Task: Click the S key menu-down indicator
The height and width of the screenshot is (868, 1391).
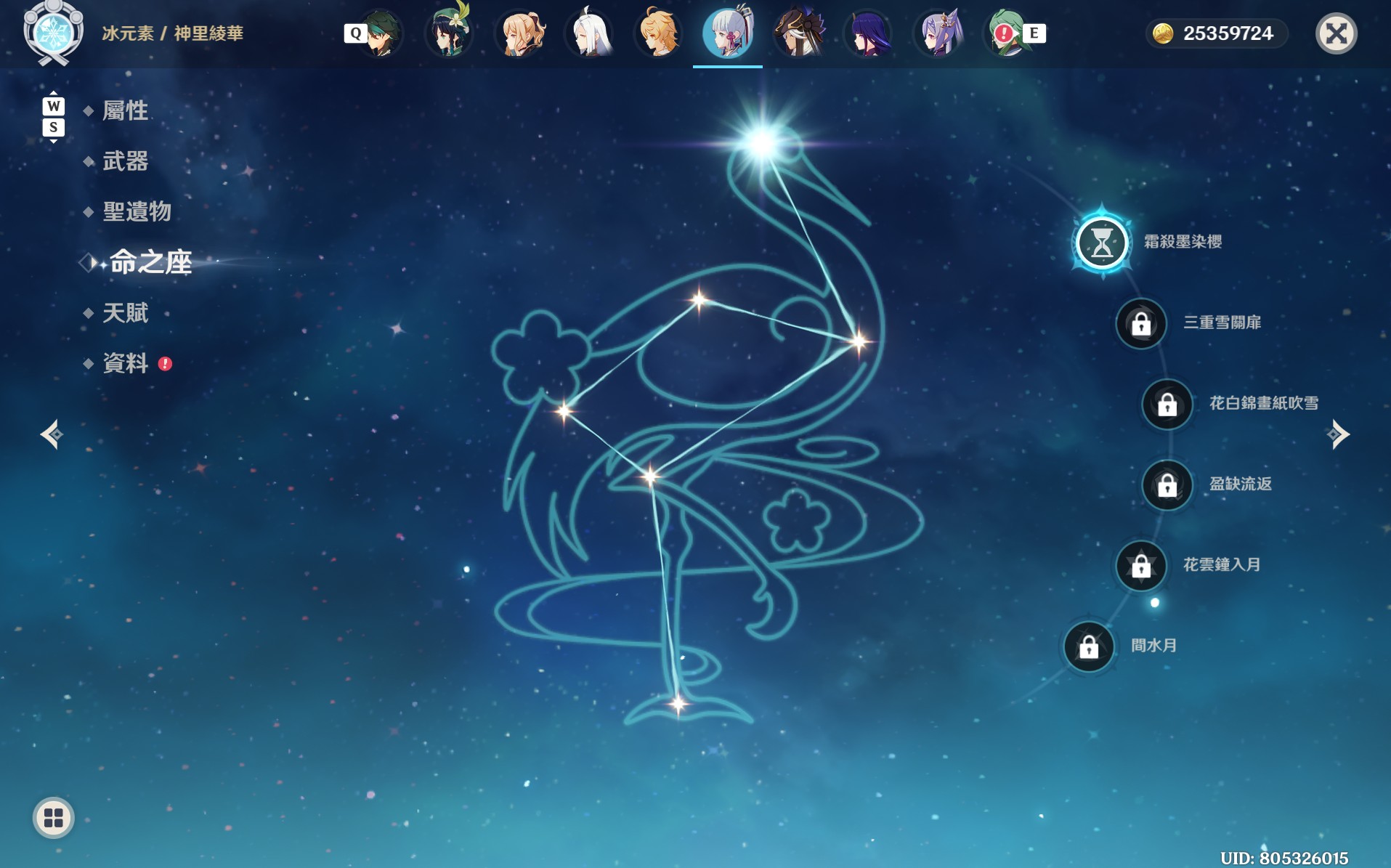Action: point(53,127)
